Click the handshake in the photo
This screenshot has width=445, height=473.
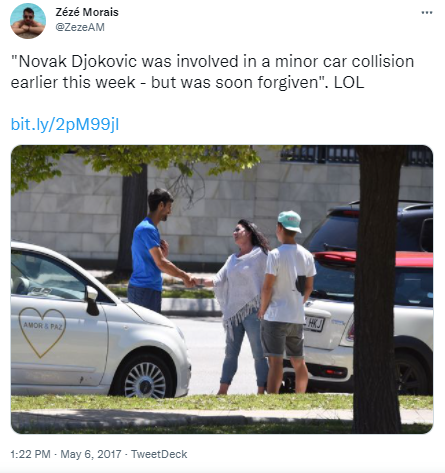tap(194, 281)
